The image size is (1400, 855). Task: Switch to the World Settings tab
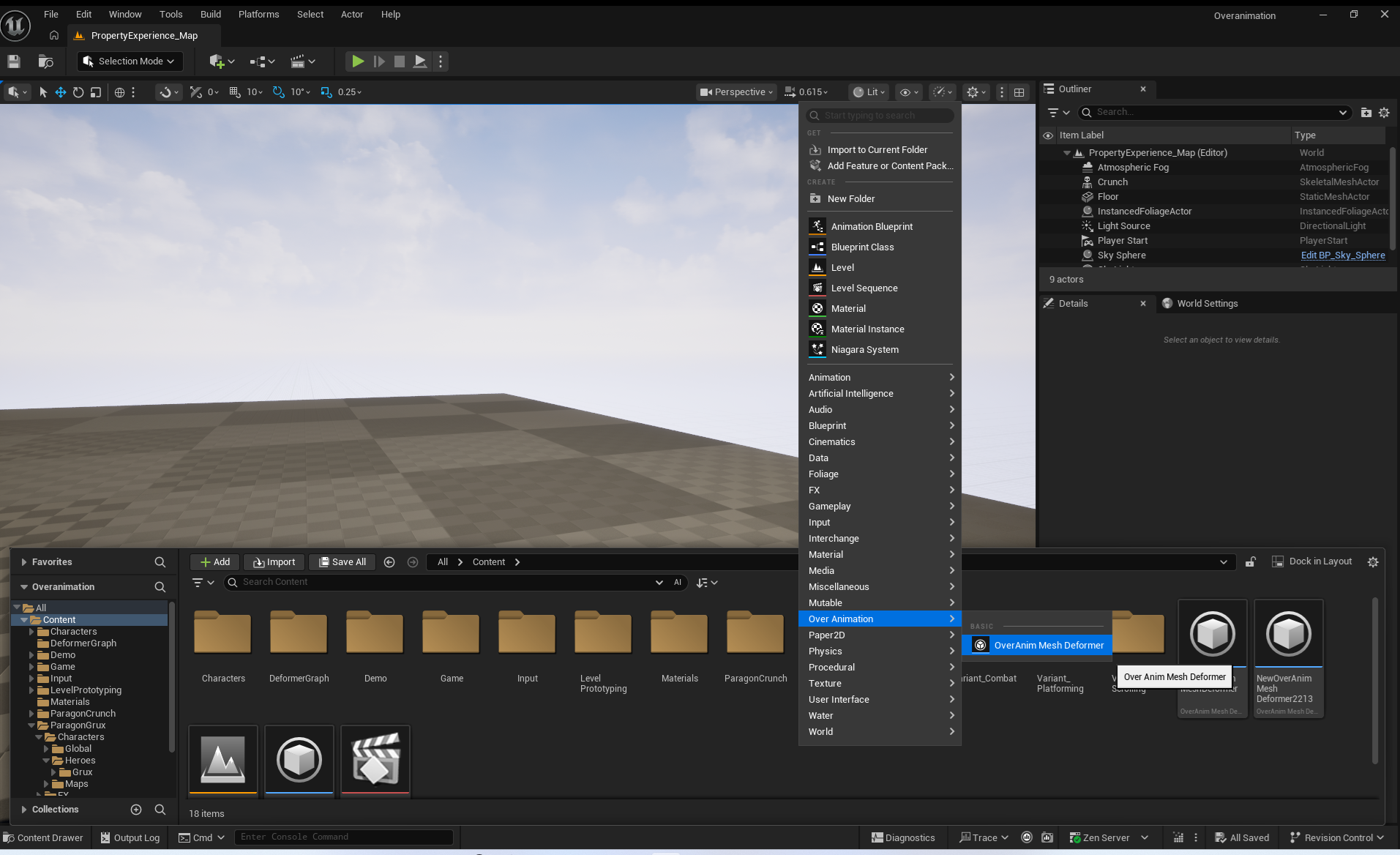coord(1200,304)
